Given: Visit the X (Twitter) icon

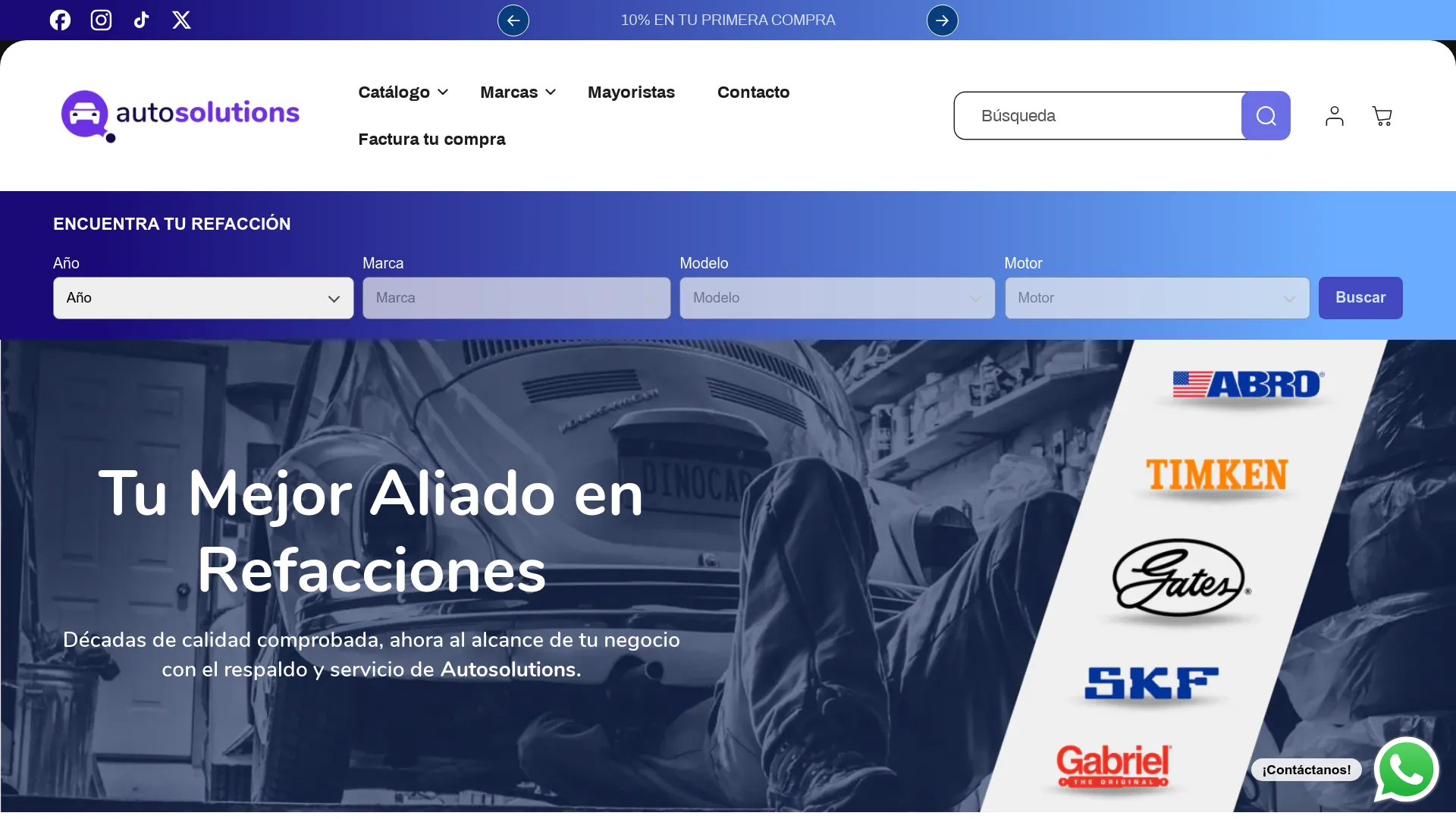Looking at the screenshot, I should click(x=181, y=20).
